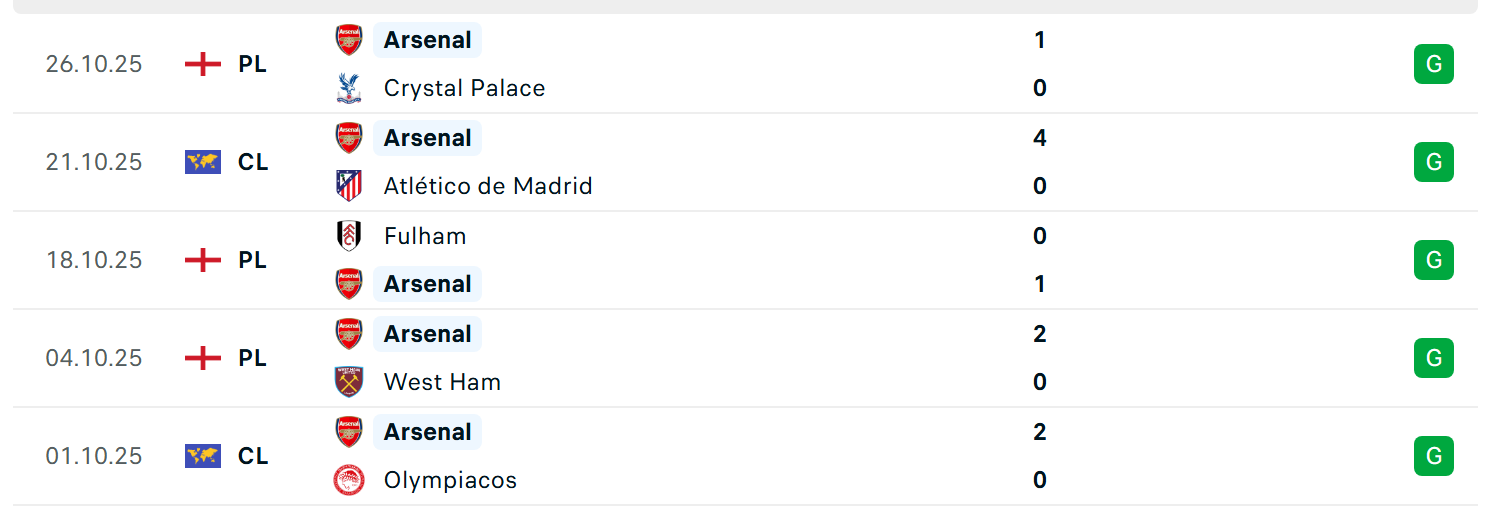Viewport: 1496px width, 510px height.
Task: Click the 01.10.25 match date
Action: point(94,456)
